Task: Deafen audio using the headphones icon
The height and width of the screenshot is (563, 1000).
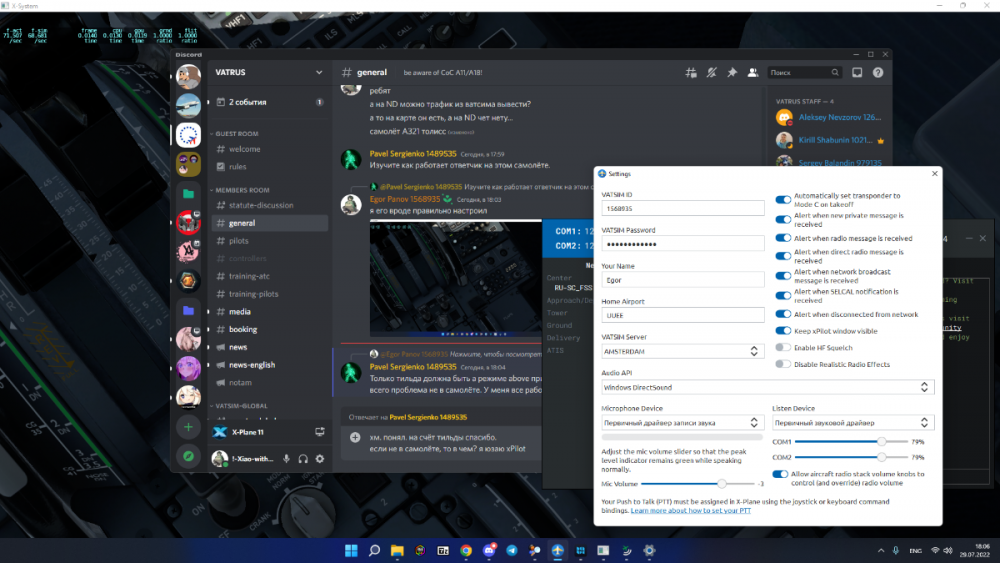Action: click(x=303, y=459)
